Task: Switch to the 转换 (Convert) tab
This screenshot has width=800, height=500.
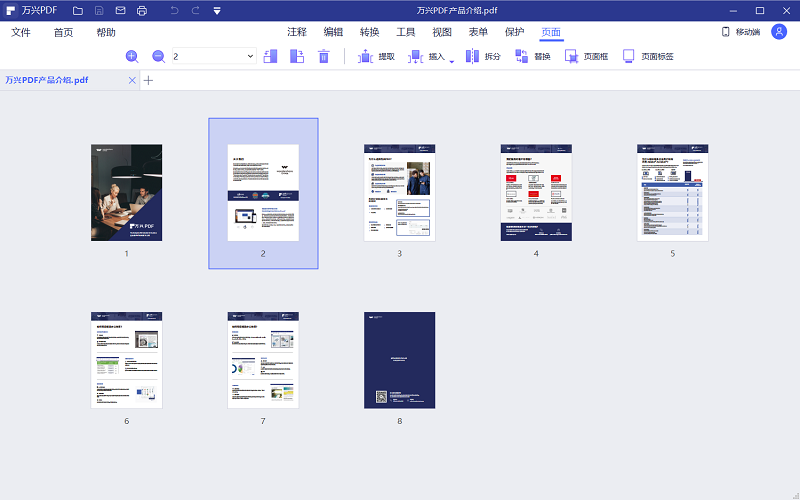Action: [369, 32]
